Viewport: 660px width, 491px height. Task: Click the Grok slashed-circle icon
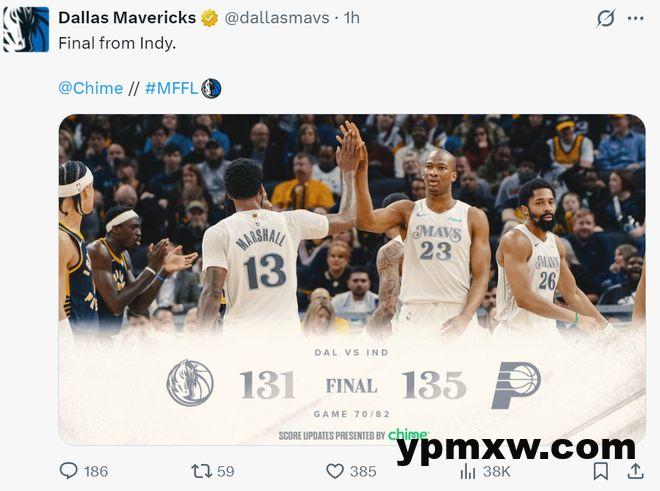tap(606, 18)
